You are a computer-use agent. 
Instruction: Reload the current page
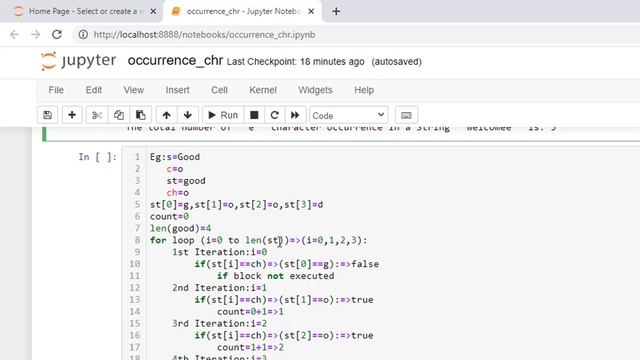pos(57,35)
